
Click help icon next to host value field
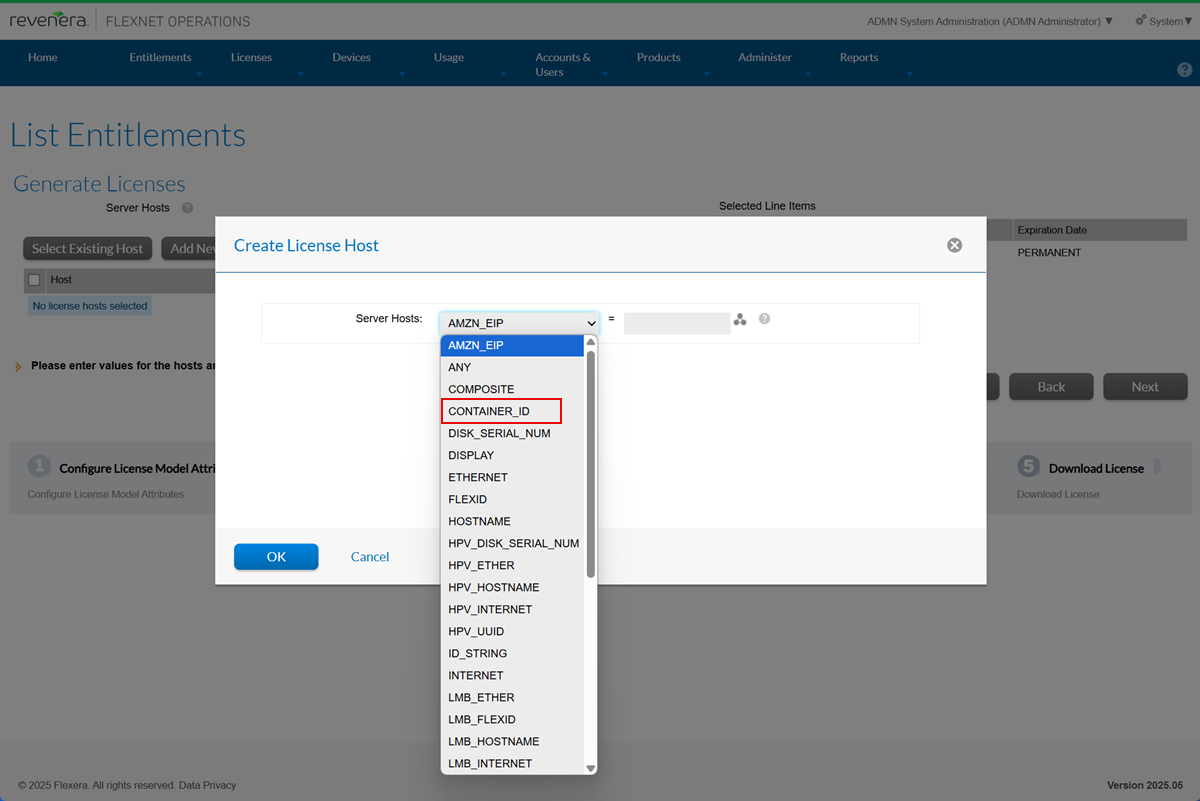point(764,319)
